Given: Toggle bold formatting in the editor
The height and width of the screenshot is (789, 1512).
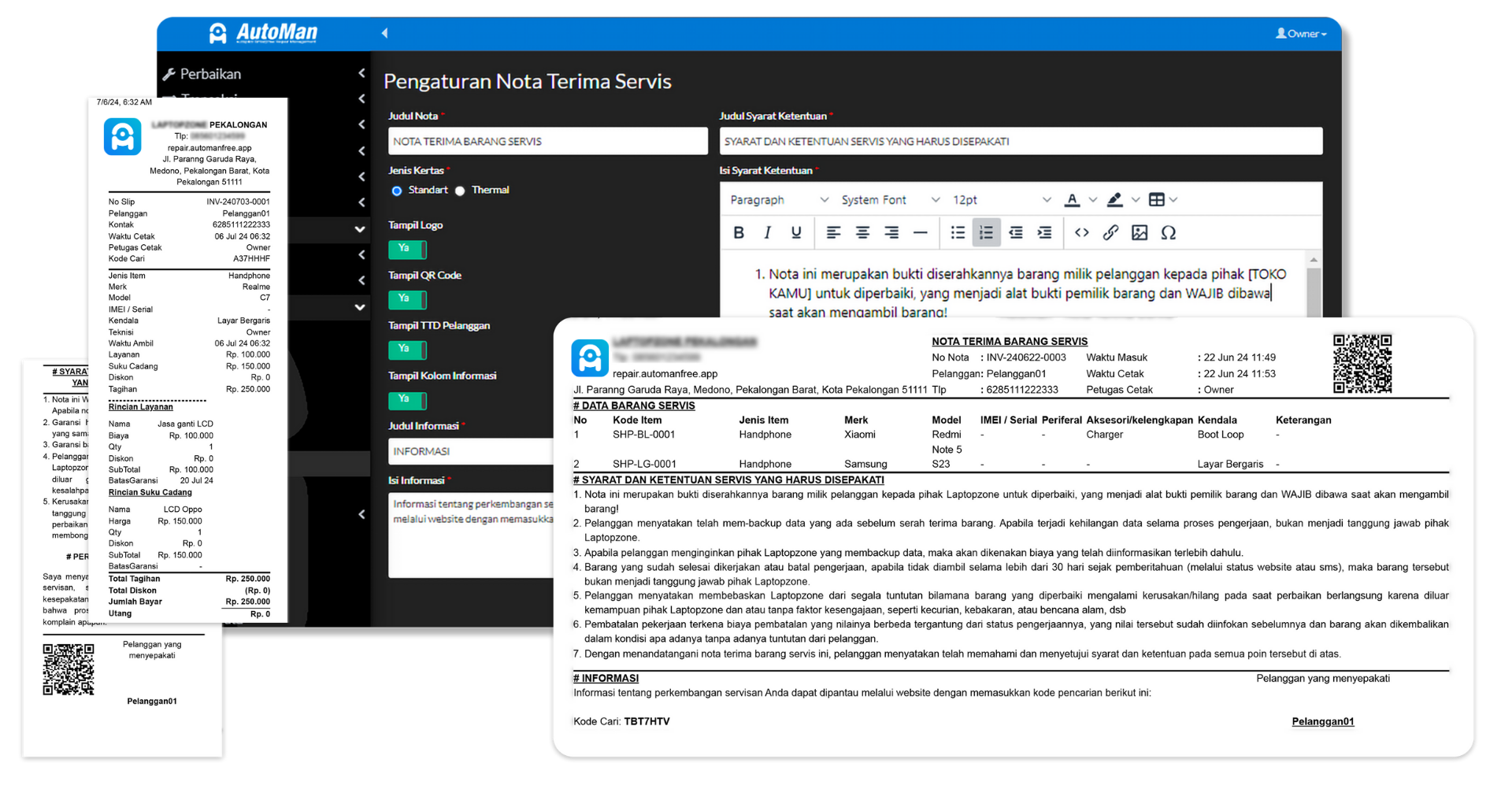Looking at the screenshot, I should tap(738, 232).
